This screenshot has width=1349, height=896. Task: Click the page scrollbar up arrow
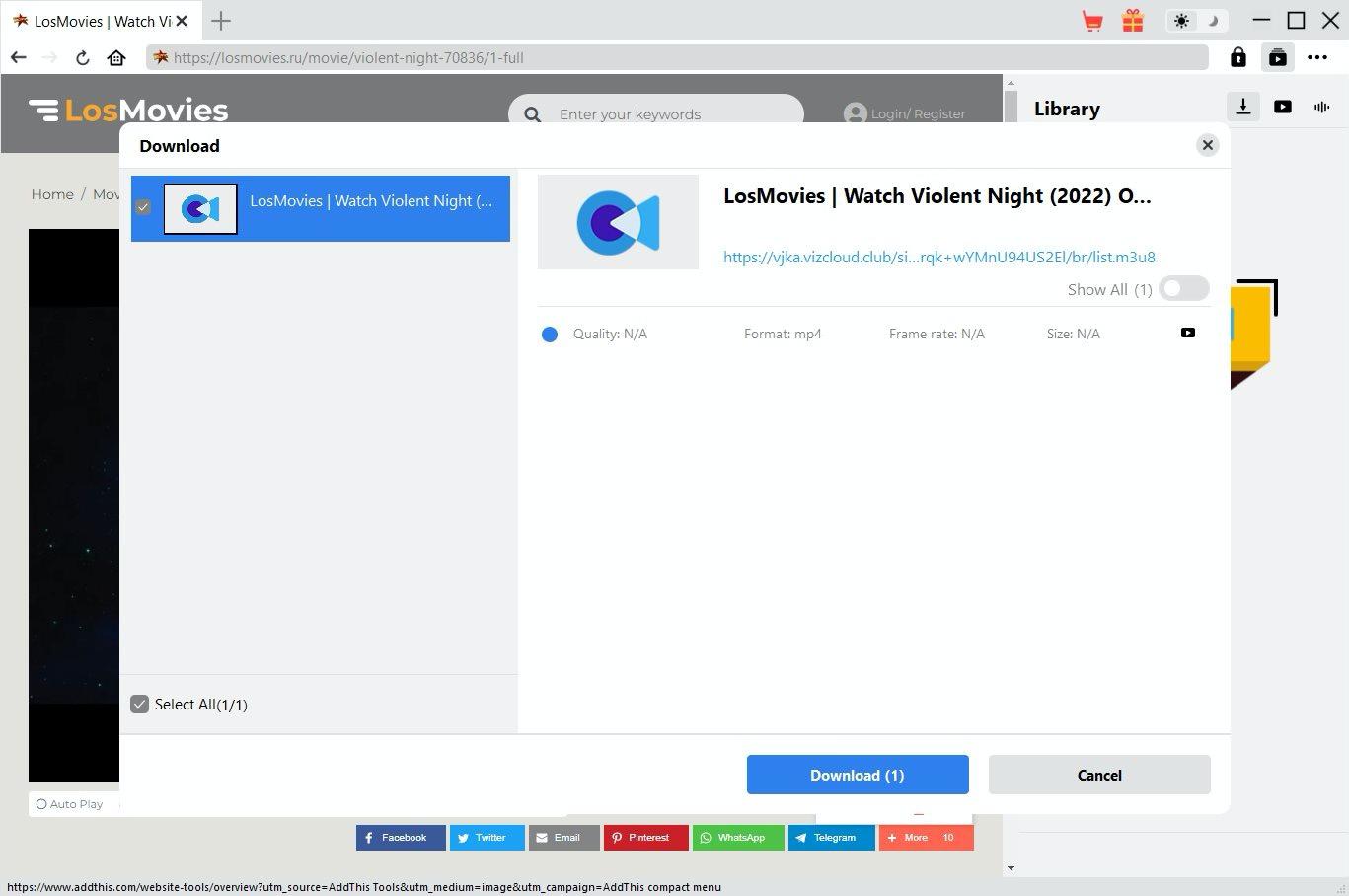1011,83
